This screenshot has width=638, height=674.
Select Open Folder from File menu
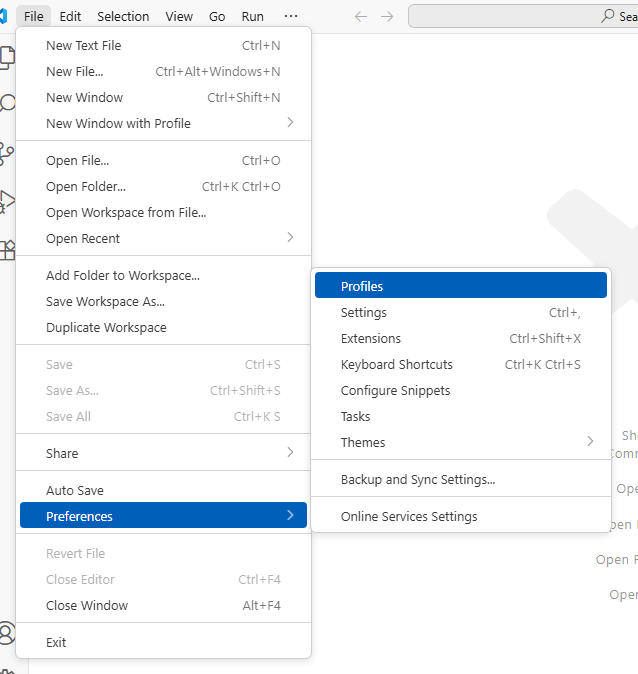(x=86, y=186)
